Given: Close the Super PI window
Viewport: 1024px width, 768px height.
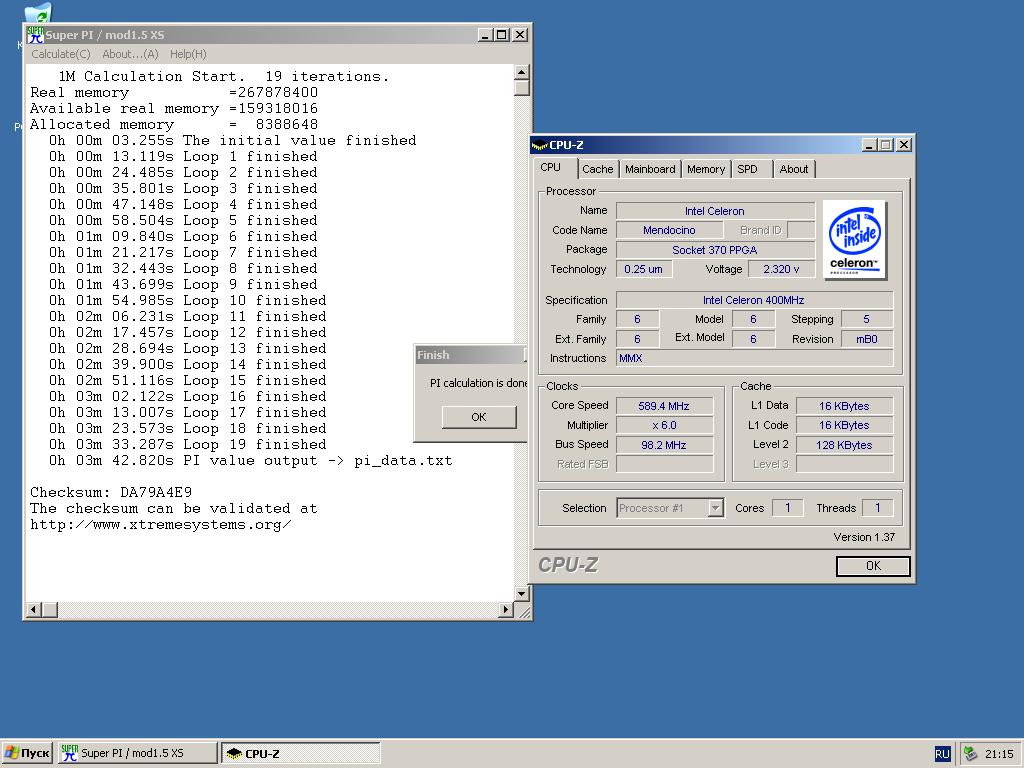Looking at the screenshot, I should pos(520,35).
